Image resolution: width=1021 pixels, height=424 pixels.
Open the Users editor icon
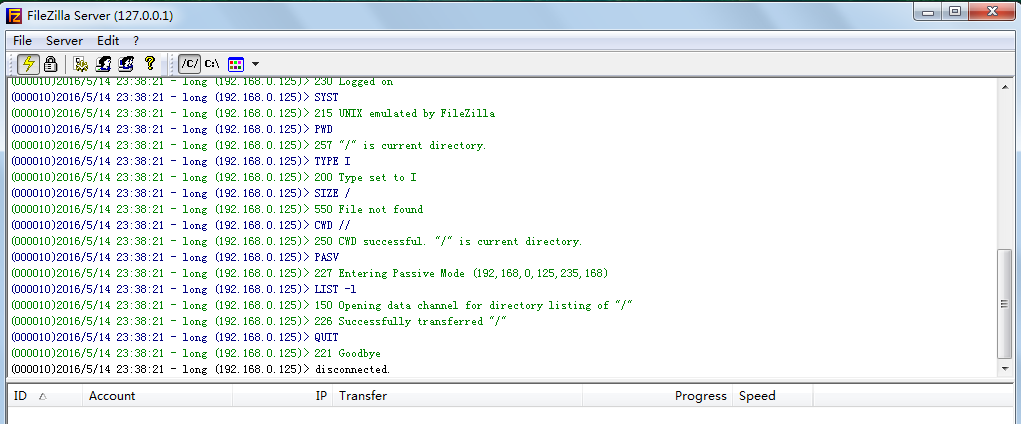pyautogui.click(x=104, y=64)
